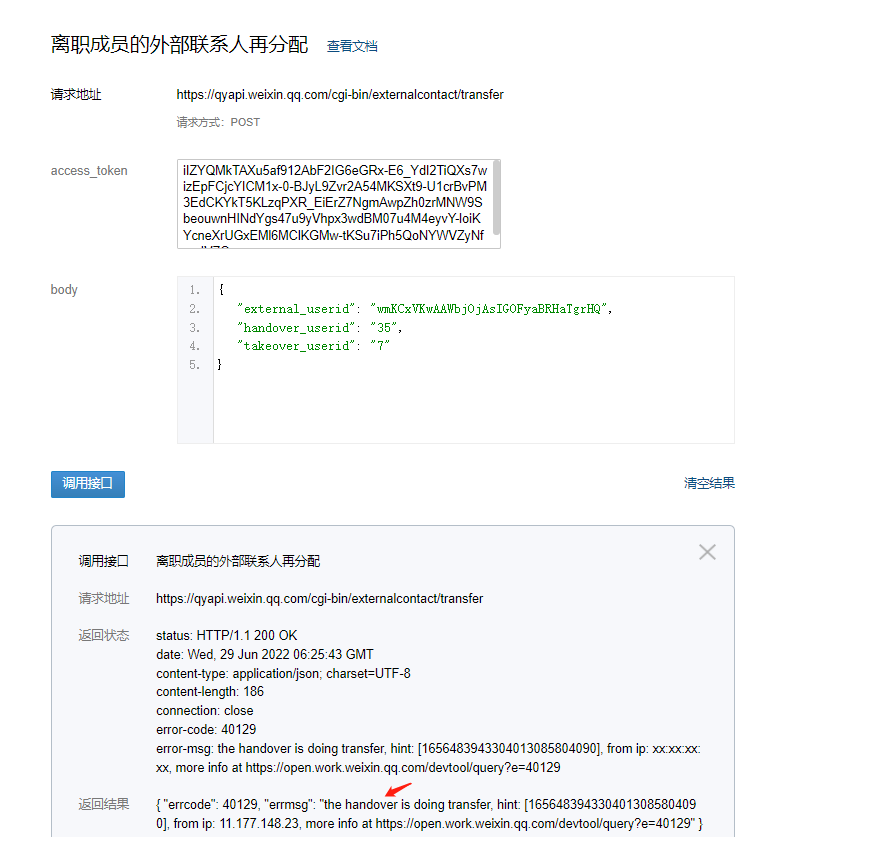Click the page title 离职成员的外部联系人再分配
The height and width of the screenshot is (841, 877).
click(180, 45)
